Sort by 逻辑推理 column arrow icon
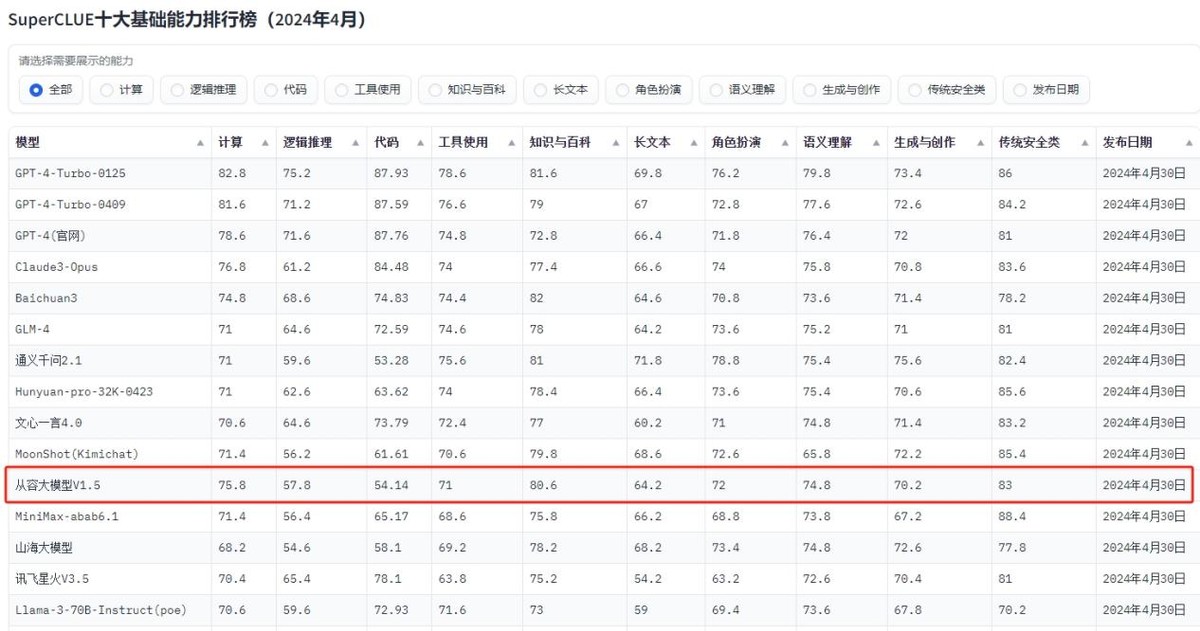Screen dimensions: 1200x631 [x=356, y=143]
